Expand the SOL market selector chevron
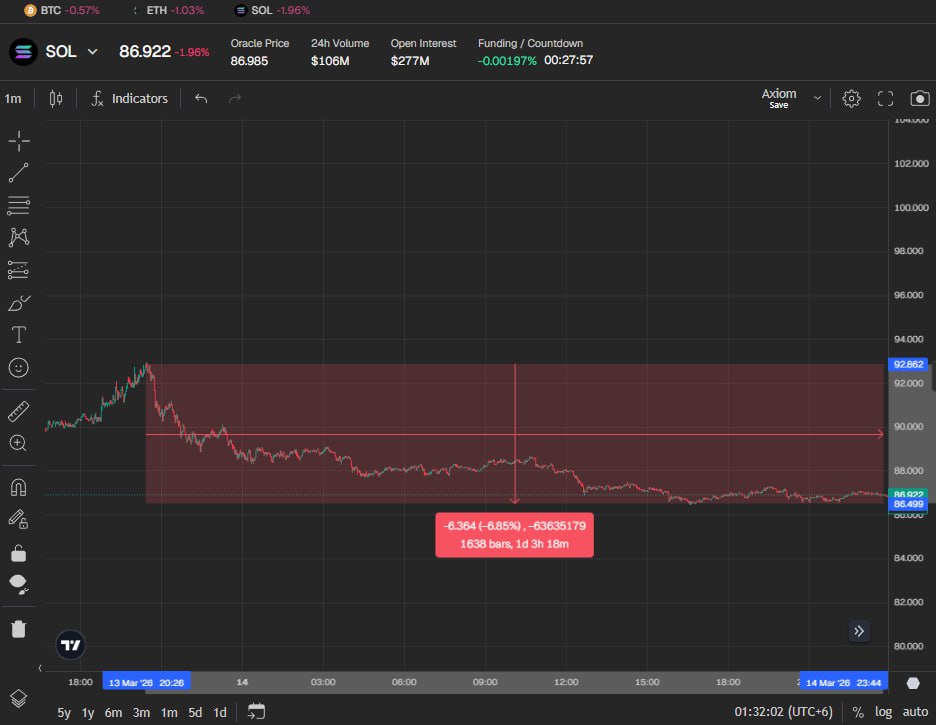 pyautogui.click(x=93, y=52)
